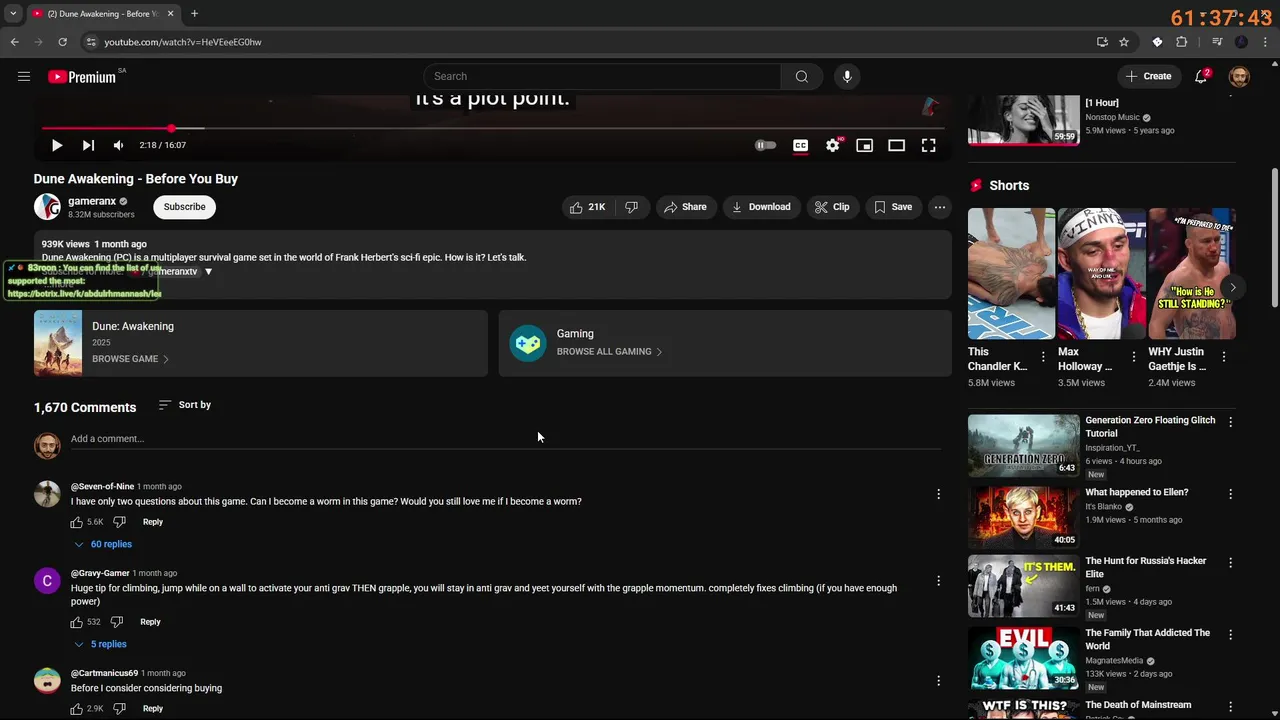
Task: Reply to the Seven-of-Nine comment
Action: pos(152,522)
